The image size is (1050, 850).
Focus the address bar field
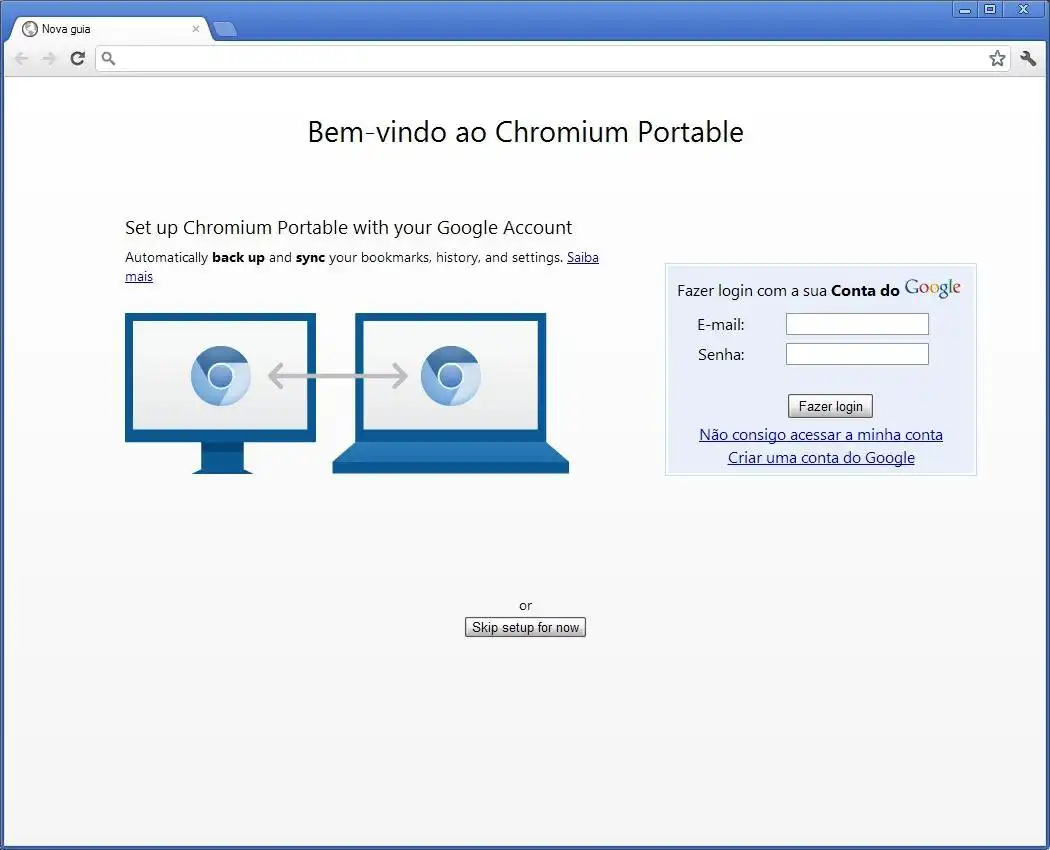pyautogui.click(x=552, y=59)
